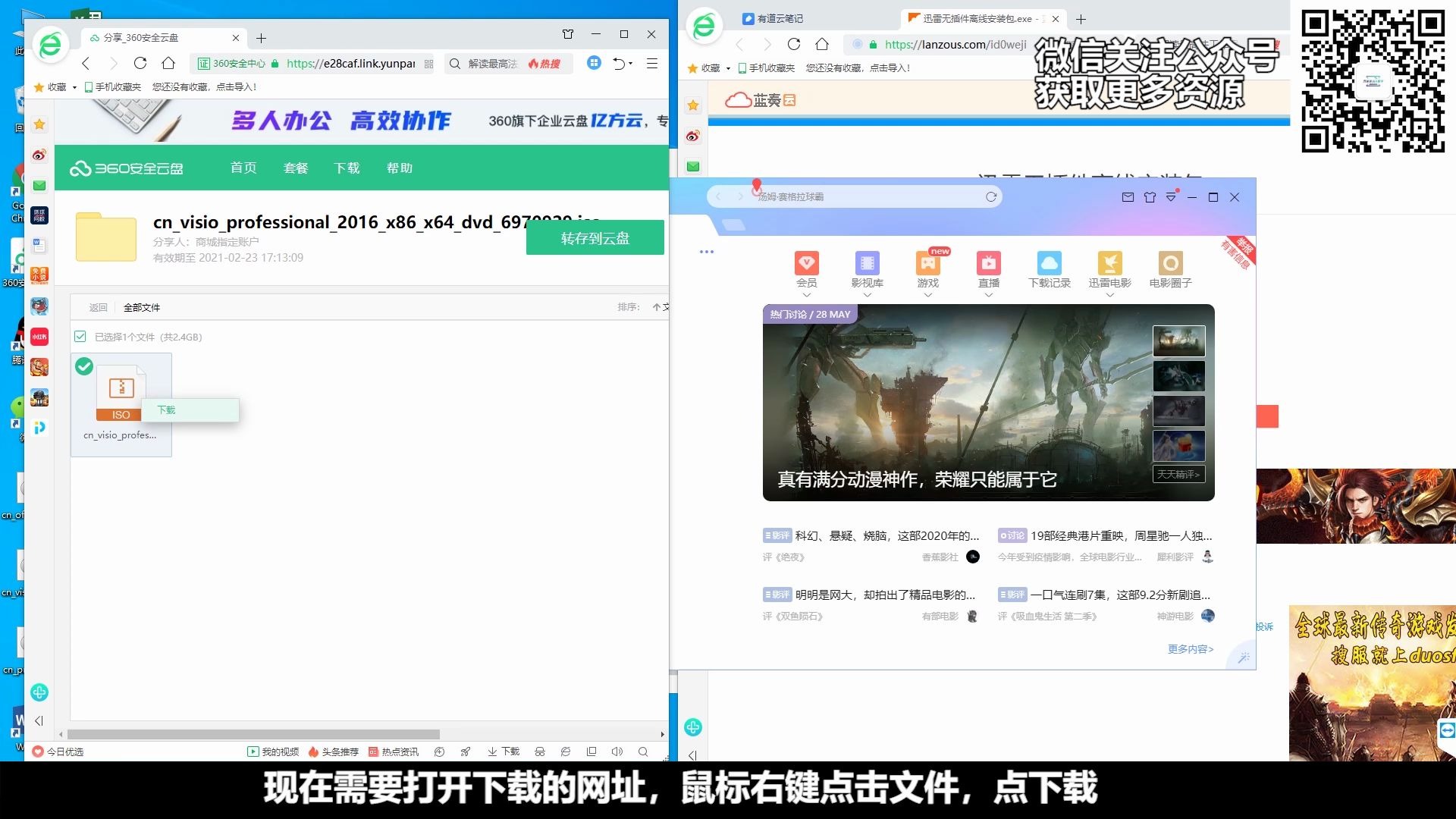Click the speaker mute icon in status bar

pos(617,752)
